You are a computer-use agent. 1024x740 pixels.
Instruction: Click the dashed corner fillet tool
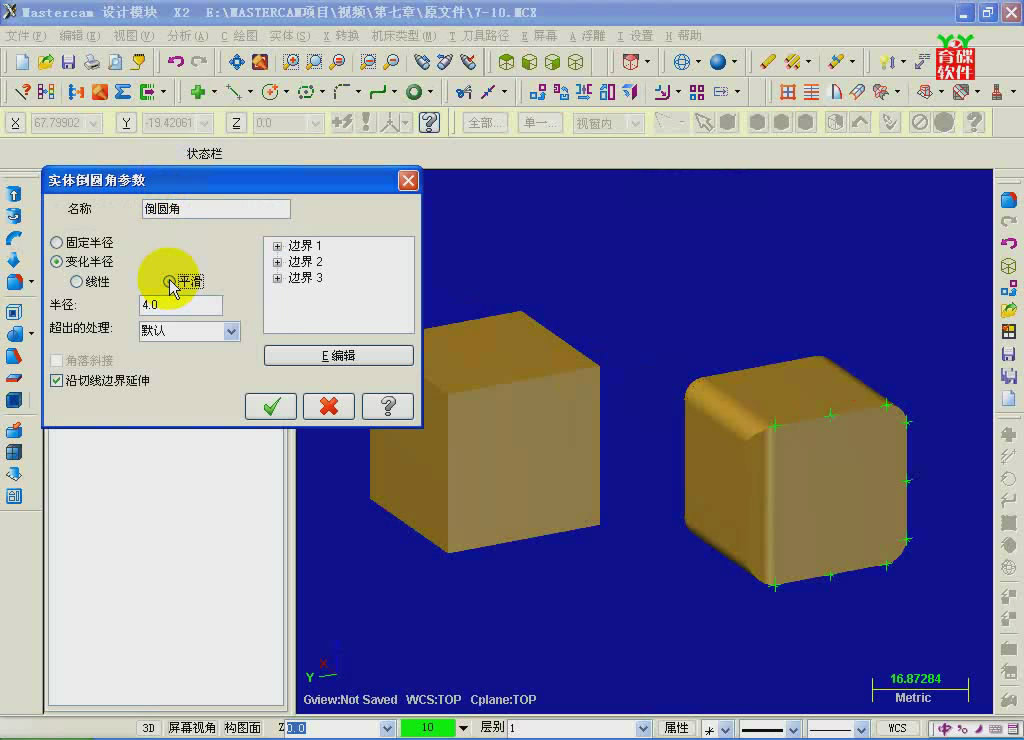click(342, 92)
